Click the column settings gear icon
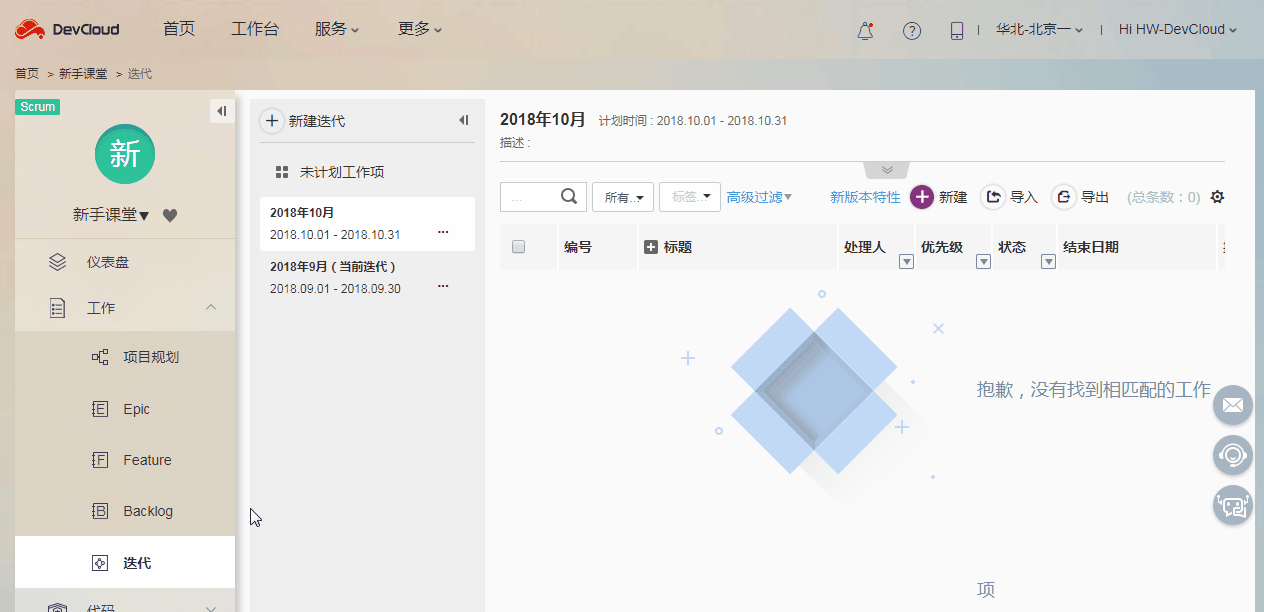 click(1217, 197)
